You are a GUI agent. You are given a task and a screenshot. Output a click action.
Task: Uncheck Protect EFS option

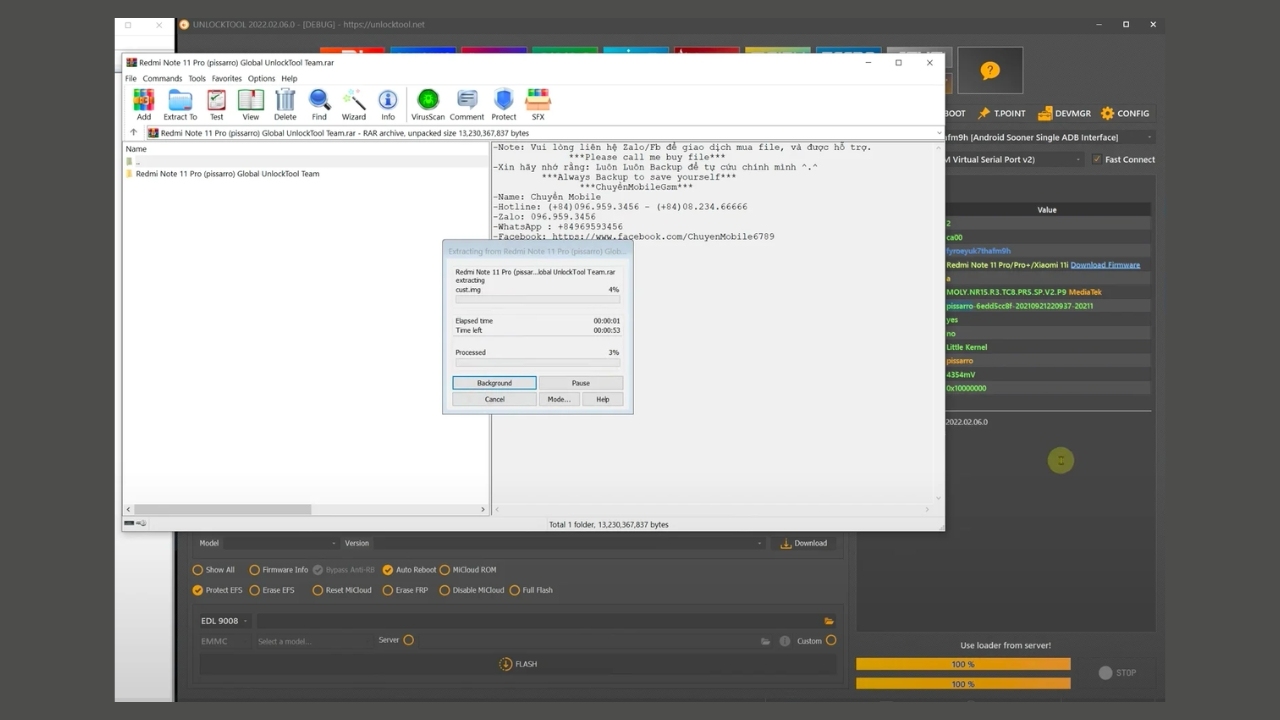click(x=197, y=590)
